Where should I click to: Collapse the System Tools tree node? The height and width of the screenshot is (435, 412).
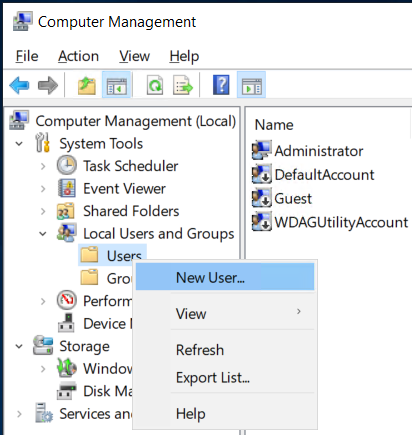[19, 144]
